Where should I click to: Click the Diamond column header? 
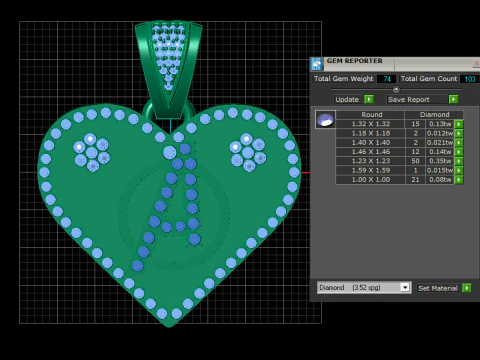click(434, 115)
